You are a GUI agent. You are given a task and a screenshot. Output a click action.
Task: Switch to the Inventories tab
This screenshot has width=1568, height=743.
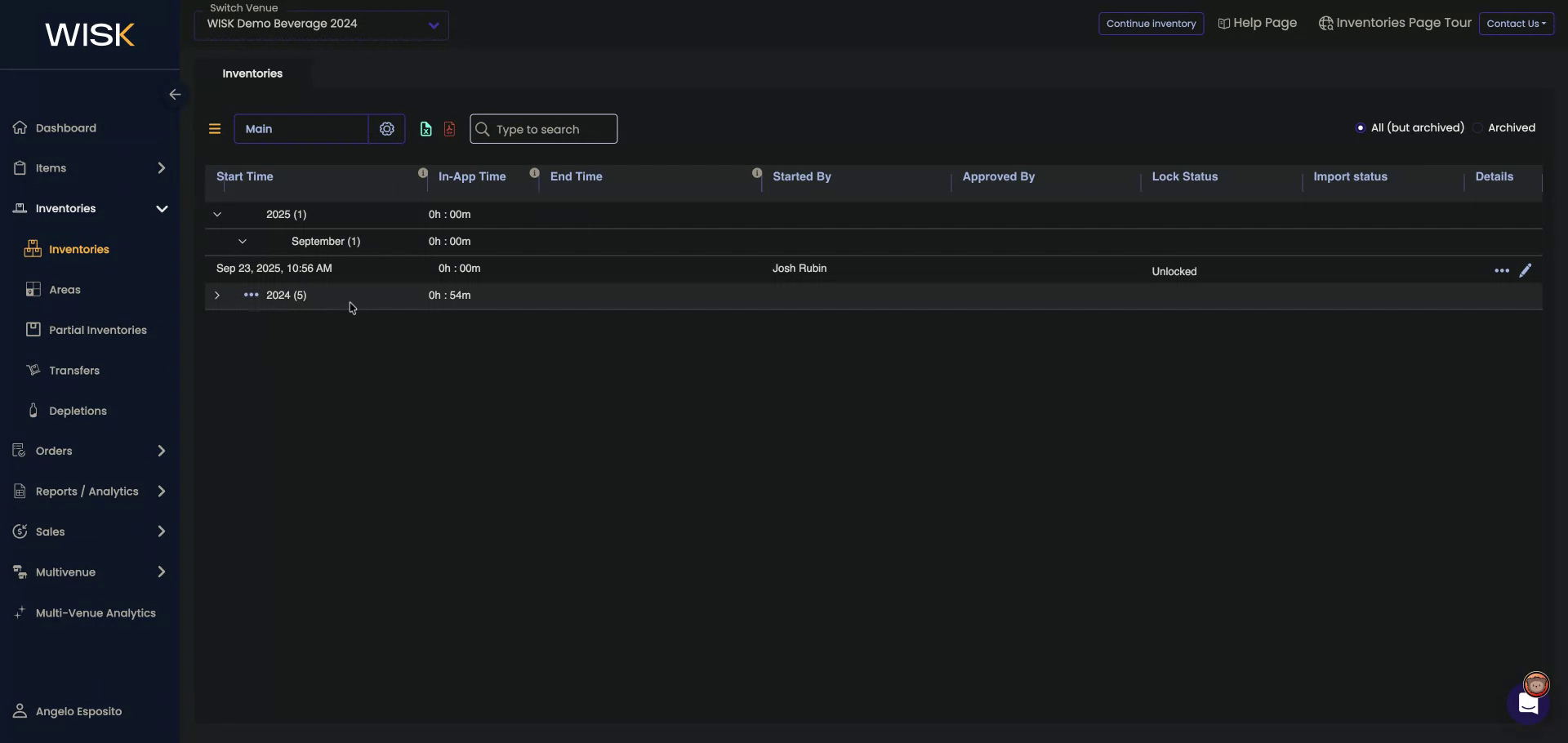252,73
